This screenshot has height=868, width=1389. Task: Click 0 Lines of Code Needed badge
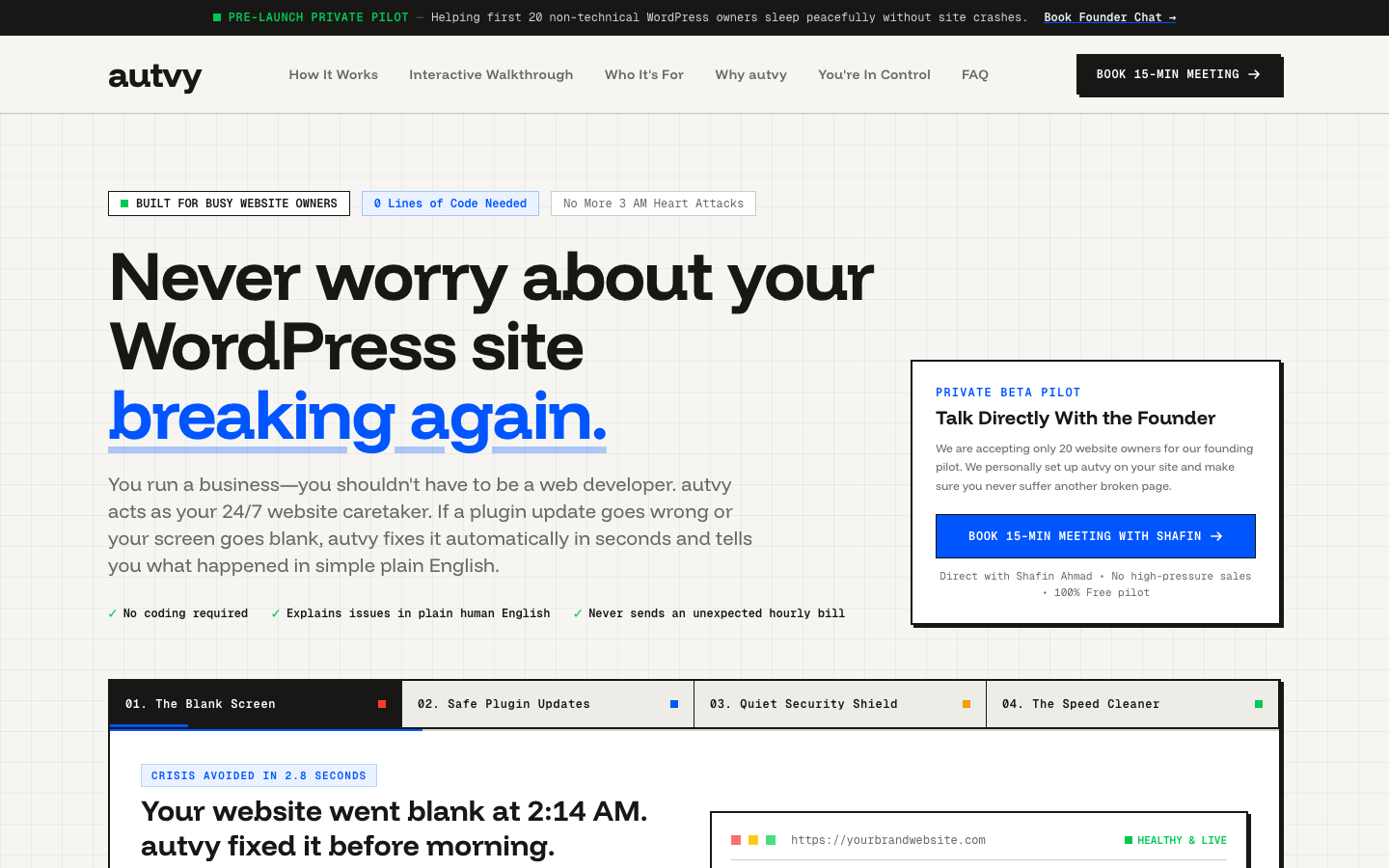(450, 203)
